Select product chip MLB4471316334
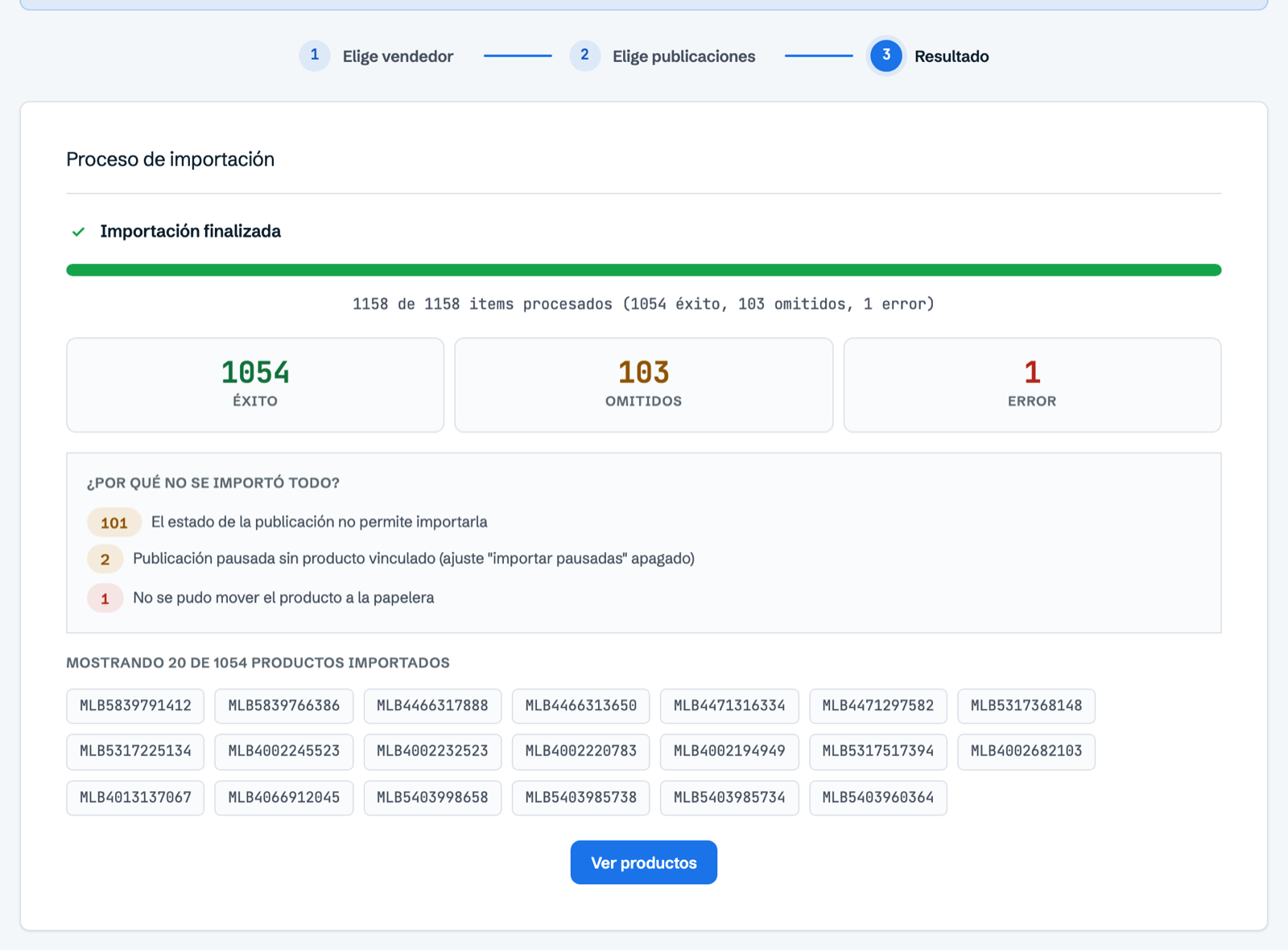Viewport: 1288px width, 950px height. pos(729,706)
